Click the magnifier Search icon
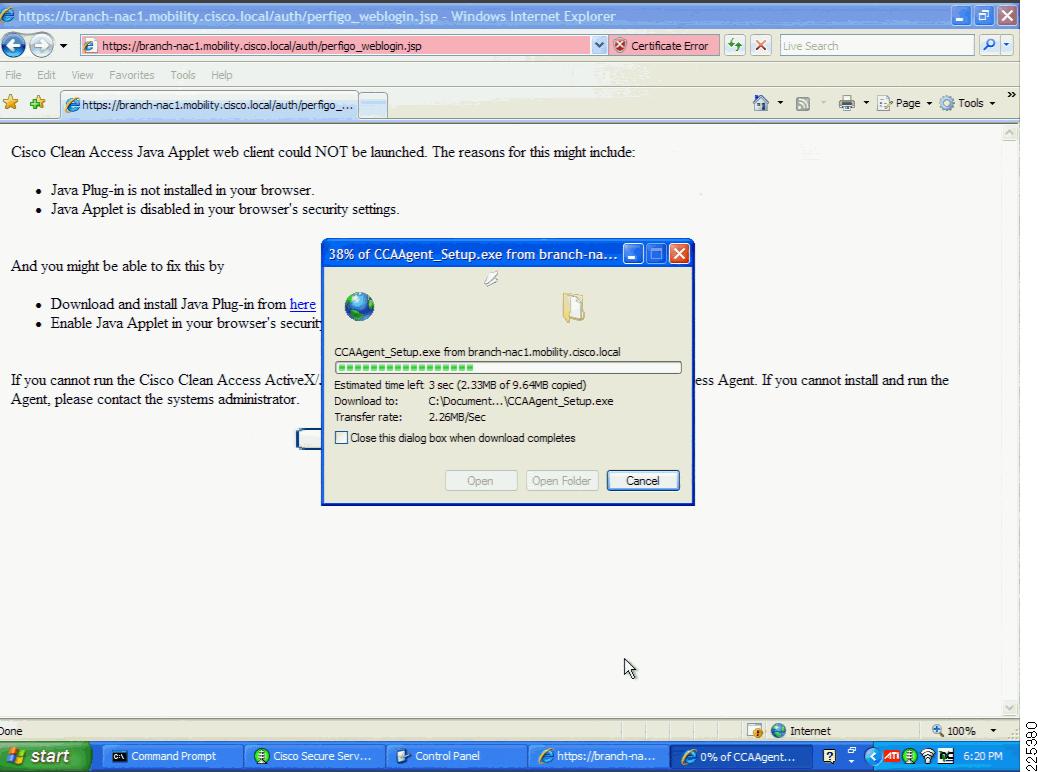 click(989, 45)
